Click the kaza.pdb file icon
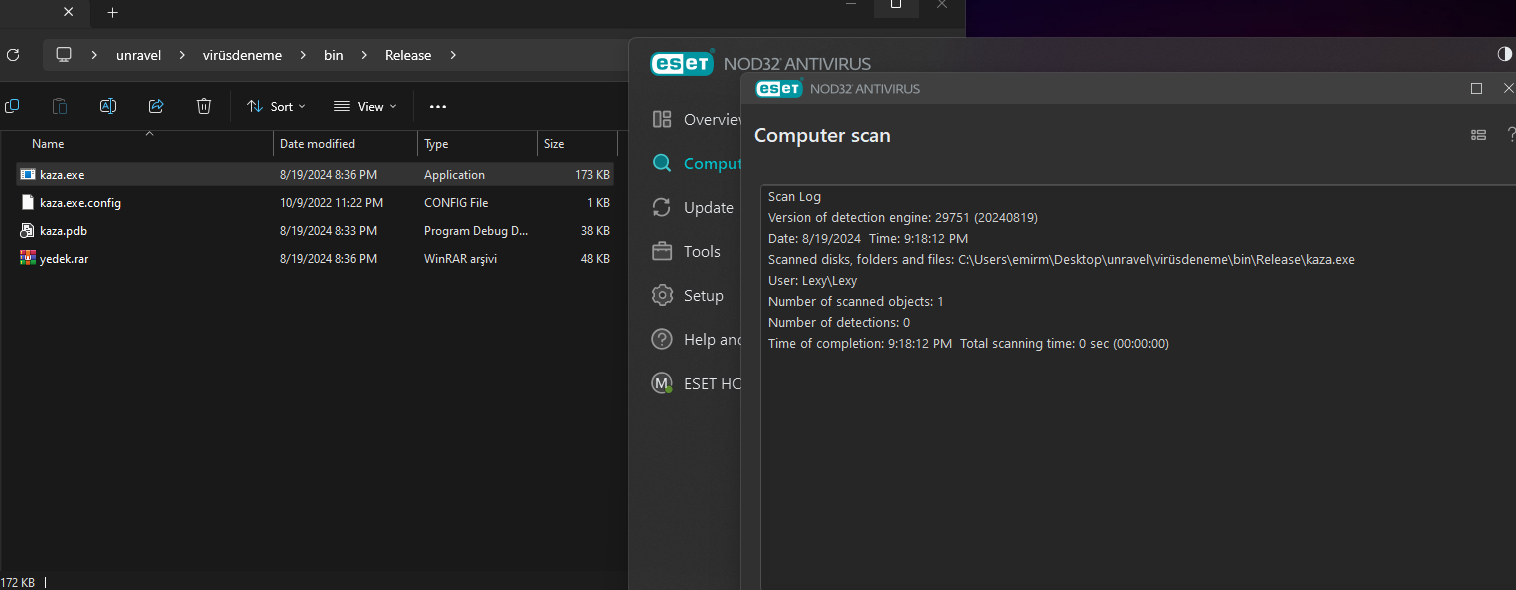Viewport: 1516px width, 590px height. coord(28,230)
